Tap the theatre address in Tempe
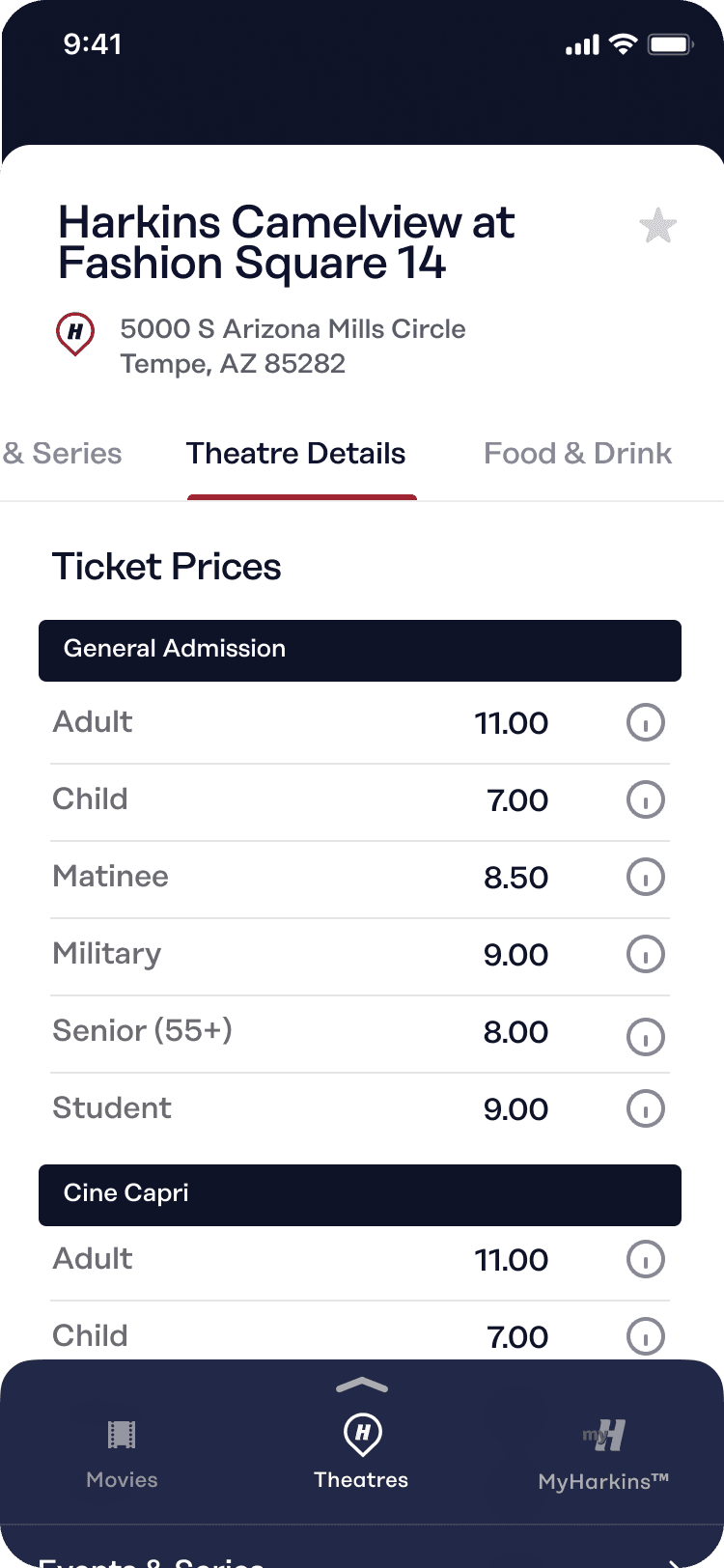This screenshot has width=724, height=1568. click(x=292, y=346)
